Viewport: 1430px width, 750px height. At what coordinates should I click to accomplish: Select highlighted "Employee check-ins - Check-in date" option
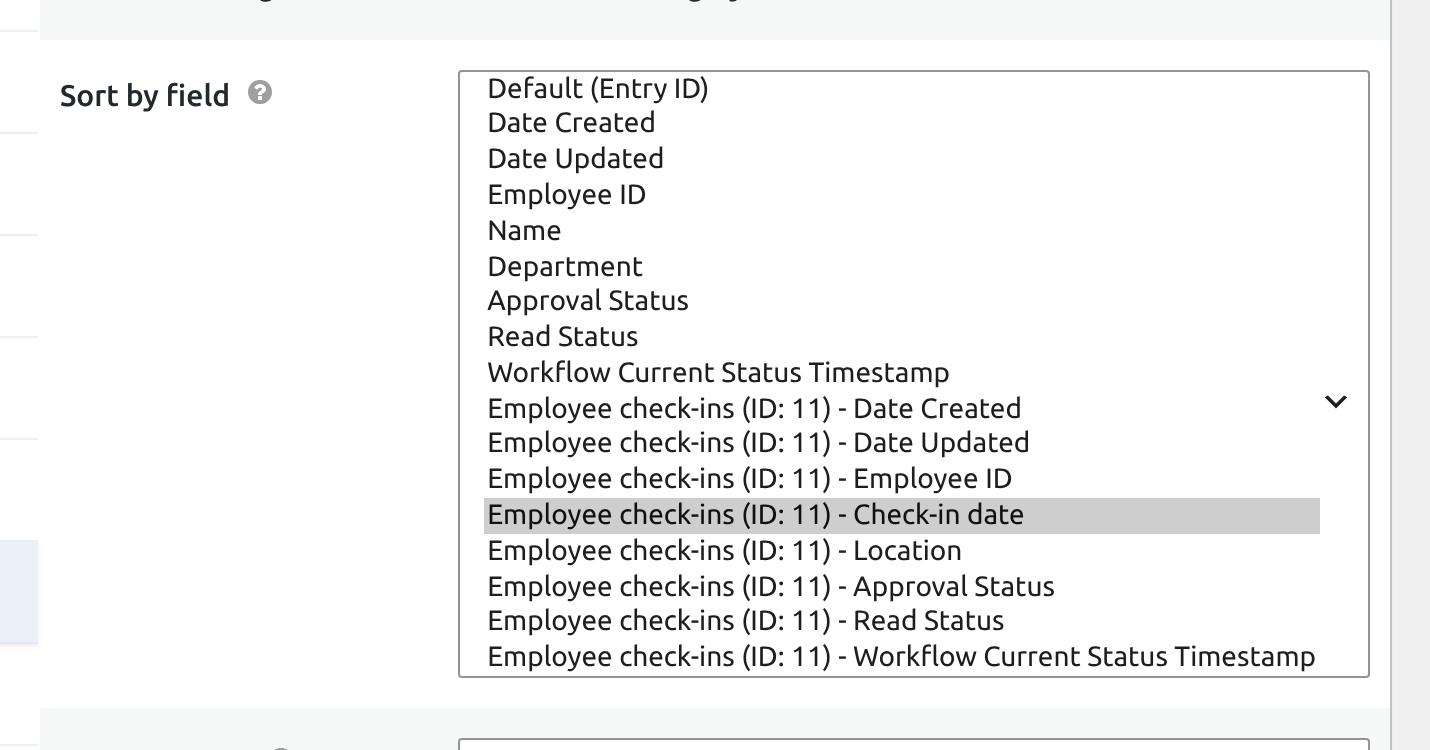click(902, 515)
